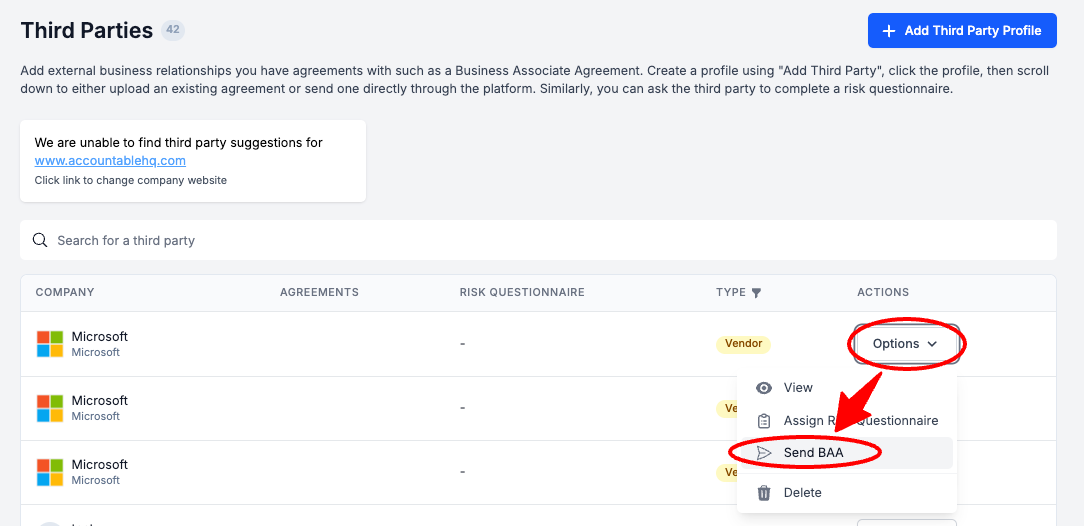Select Assign Risk Questionnaire menu item
Viewport: 1084px width, 526px height.
coord(847,420)
